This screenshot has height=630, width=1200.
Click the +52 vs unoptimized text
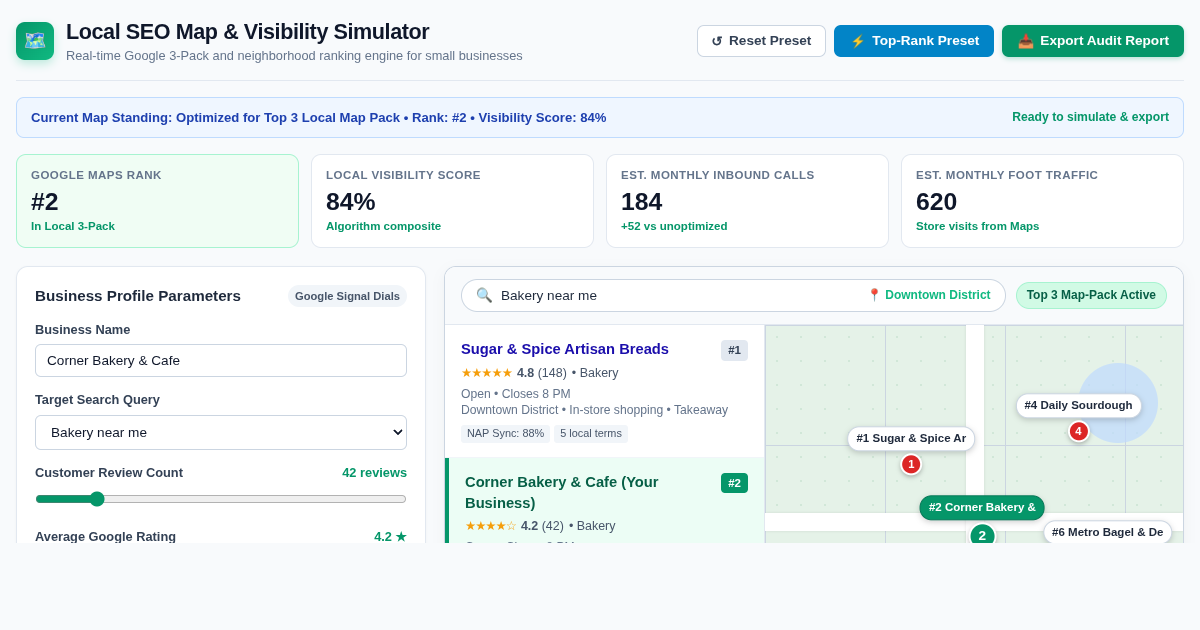[674, 226]
